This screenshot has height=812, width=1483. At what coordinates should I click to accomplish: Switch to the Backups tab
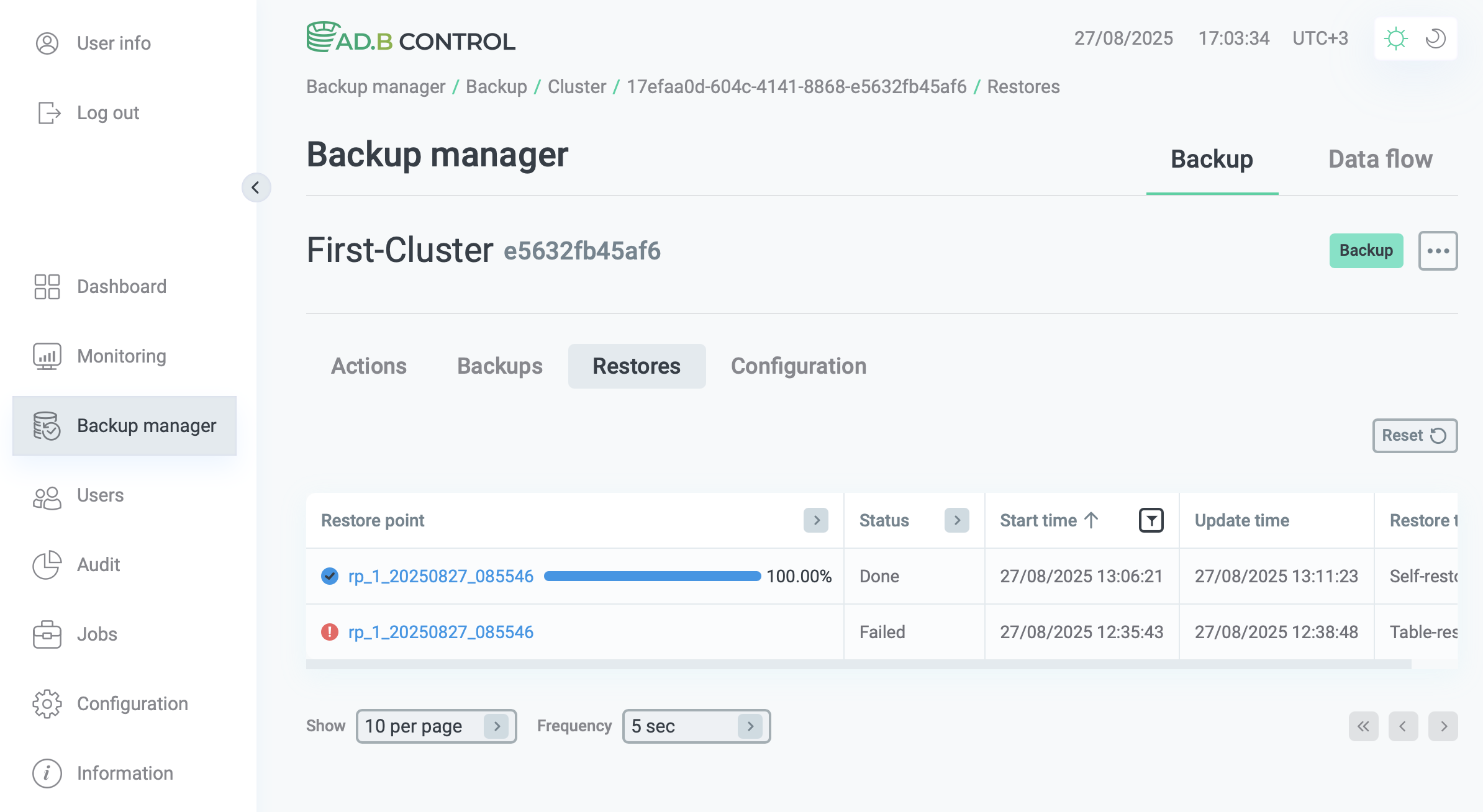tap(500, 366)
